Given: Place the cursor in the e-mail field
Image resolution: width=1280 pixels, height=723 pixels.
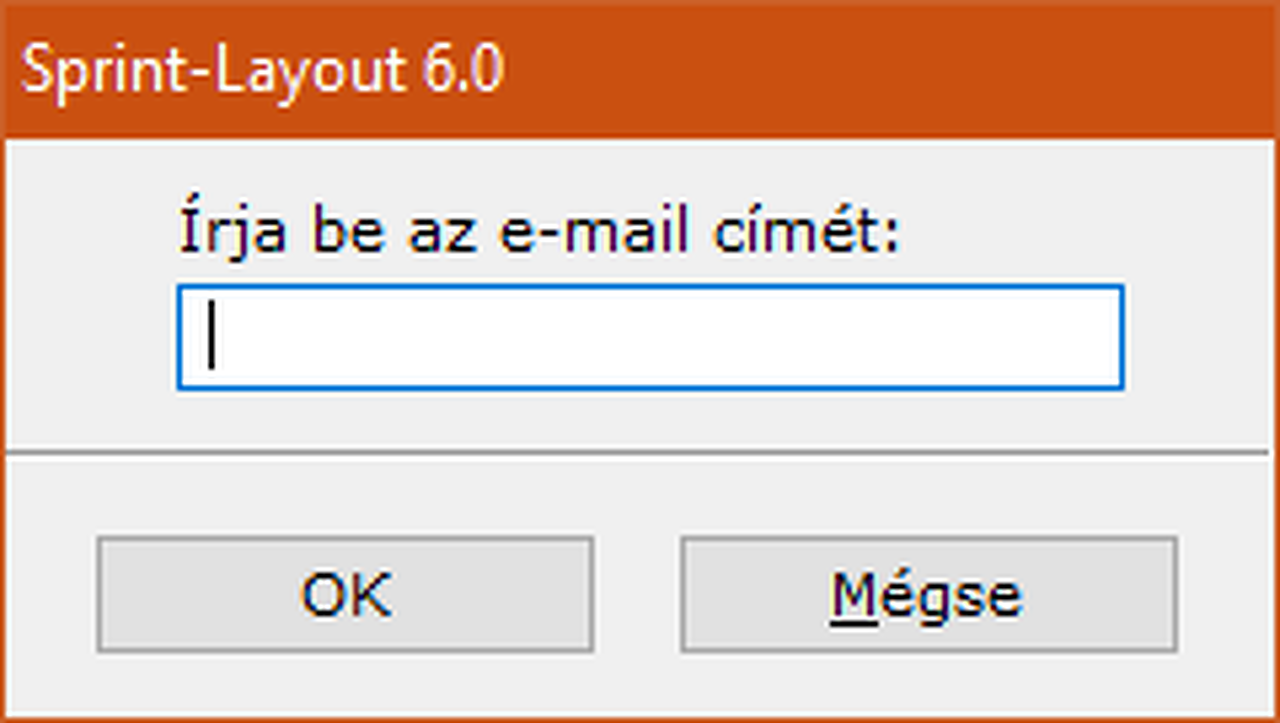Looking at the screenshot, I should pyautogui.click(x=650, y=337).
